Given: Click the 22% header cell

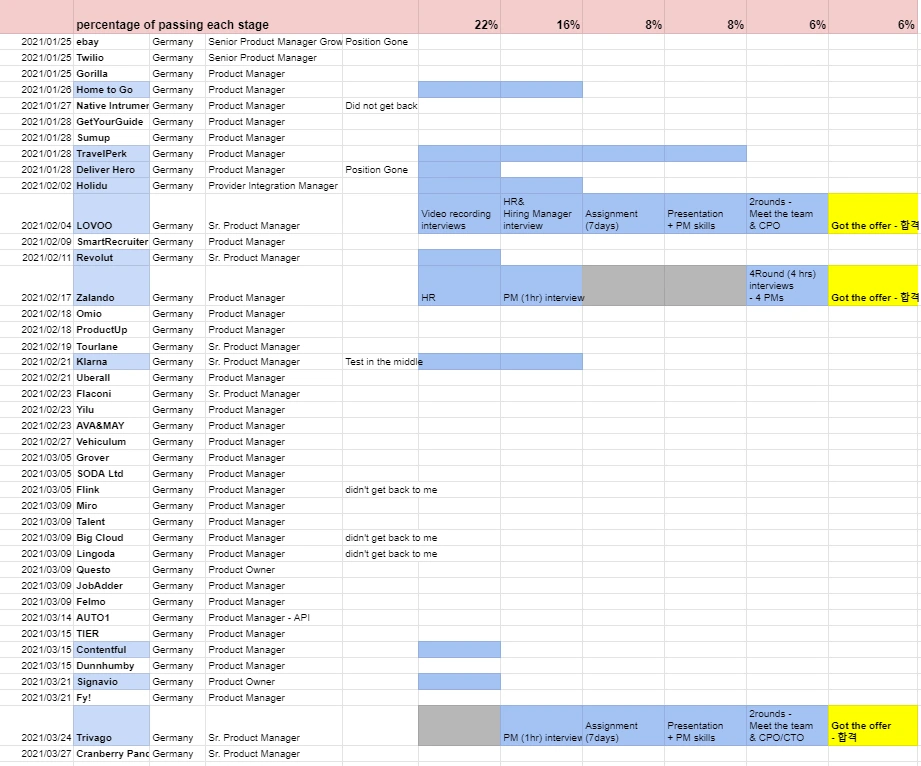Looking at the screenshot, I should click(459, 17).
